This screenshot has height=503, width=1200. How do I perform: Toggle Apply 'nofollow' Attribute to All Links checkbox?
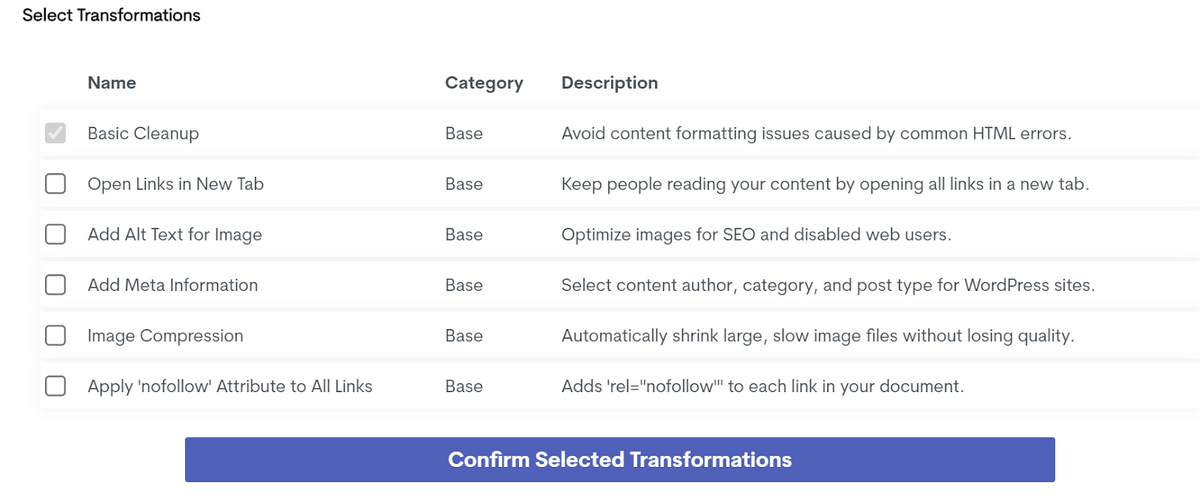tap(56, 386)
